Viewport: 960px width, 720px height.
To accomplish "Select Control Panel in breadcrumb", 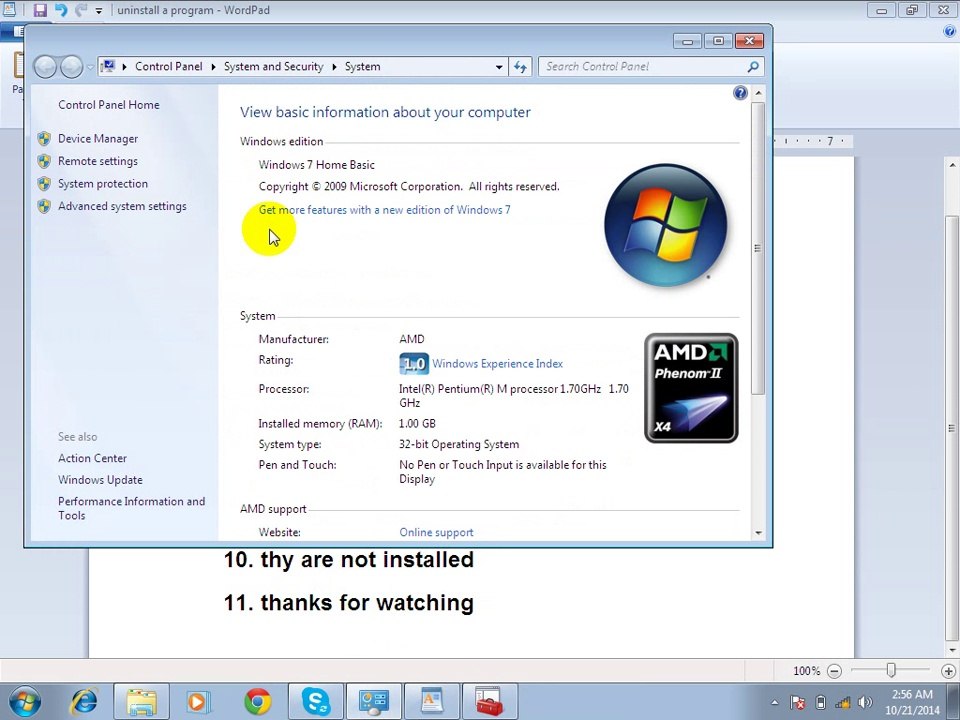I will click(168, 67).
